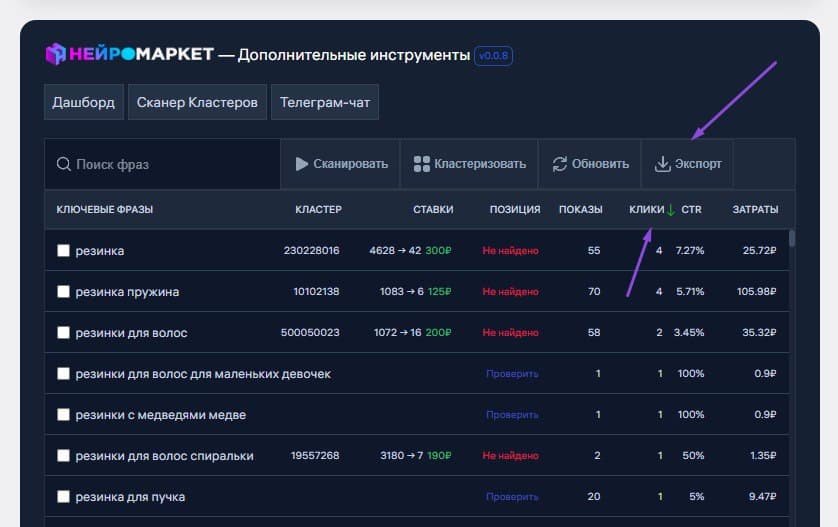This screenshot has height=527, width=838.
Task: Click the 1.35₽ cost value
Action: (763, 455)
